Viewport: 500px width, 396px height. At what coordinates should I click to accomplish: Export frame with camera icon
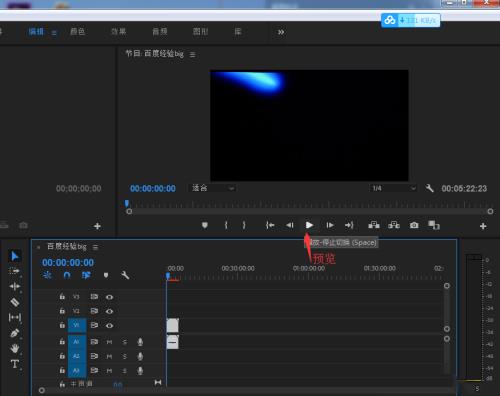point(414,225)
